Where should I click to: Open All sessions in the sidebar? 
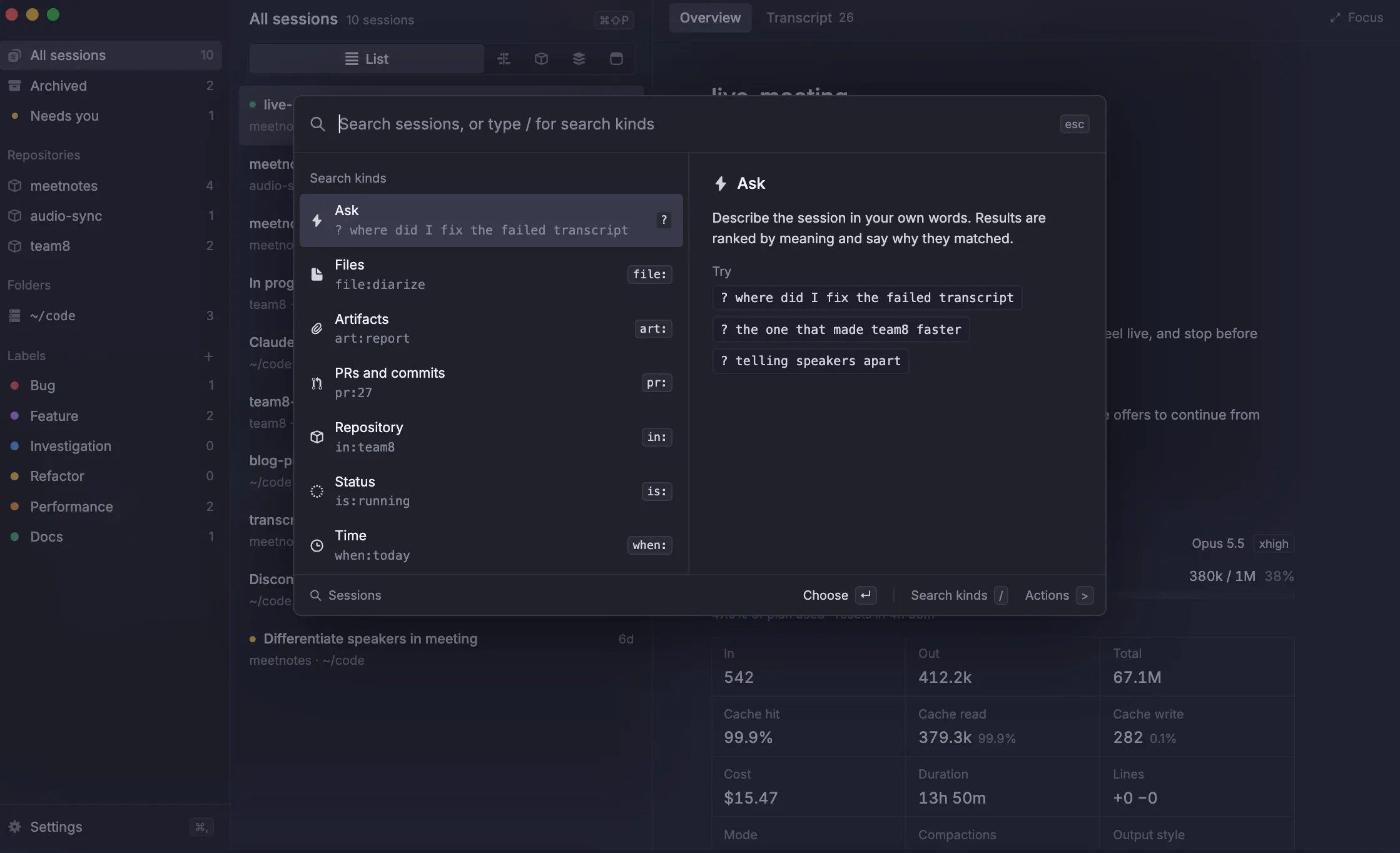coord(111,55)
